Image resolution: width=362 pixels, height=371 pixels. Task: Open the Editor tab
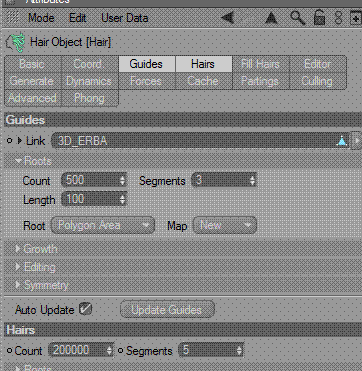point(318,64)
